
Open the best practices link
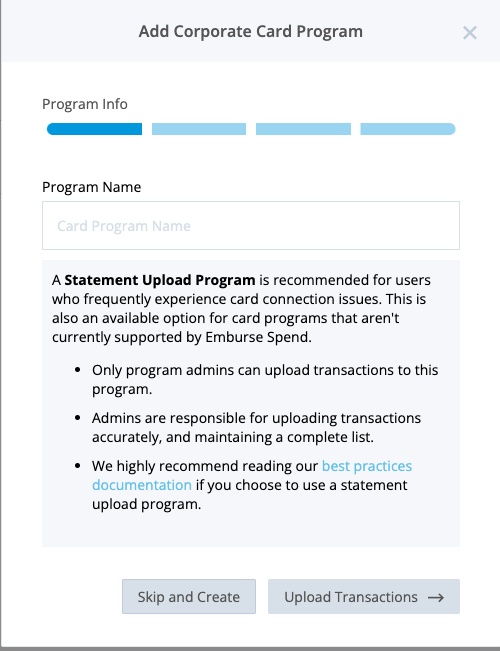pos(367,466)
